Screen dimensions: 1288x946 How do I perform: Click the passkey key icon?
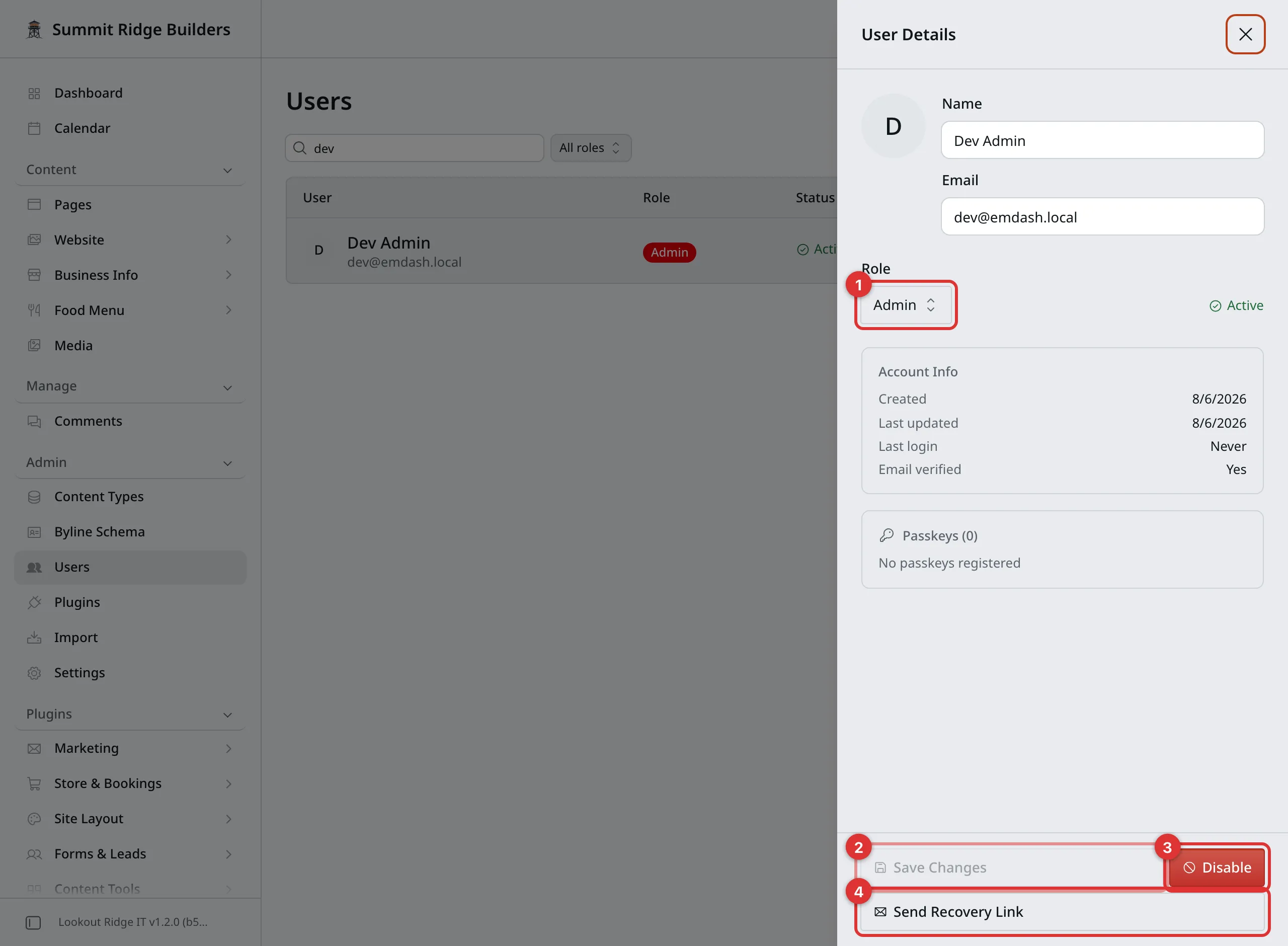point(886,535)
